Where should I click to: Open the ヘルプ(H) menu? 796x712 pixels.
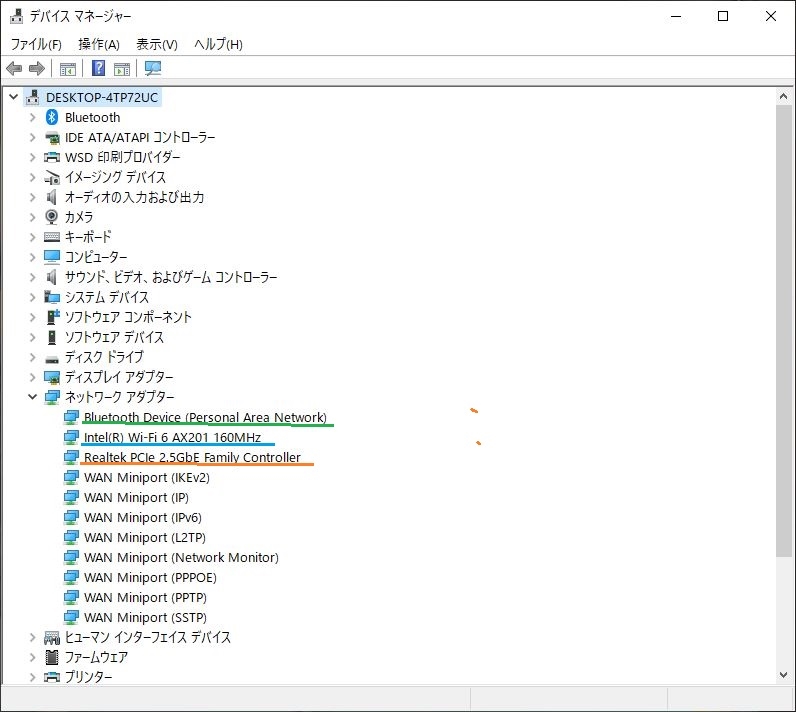tap(218, 44)
